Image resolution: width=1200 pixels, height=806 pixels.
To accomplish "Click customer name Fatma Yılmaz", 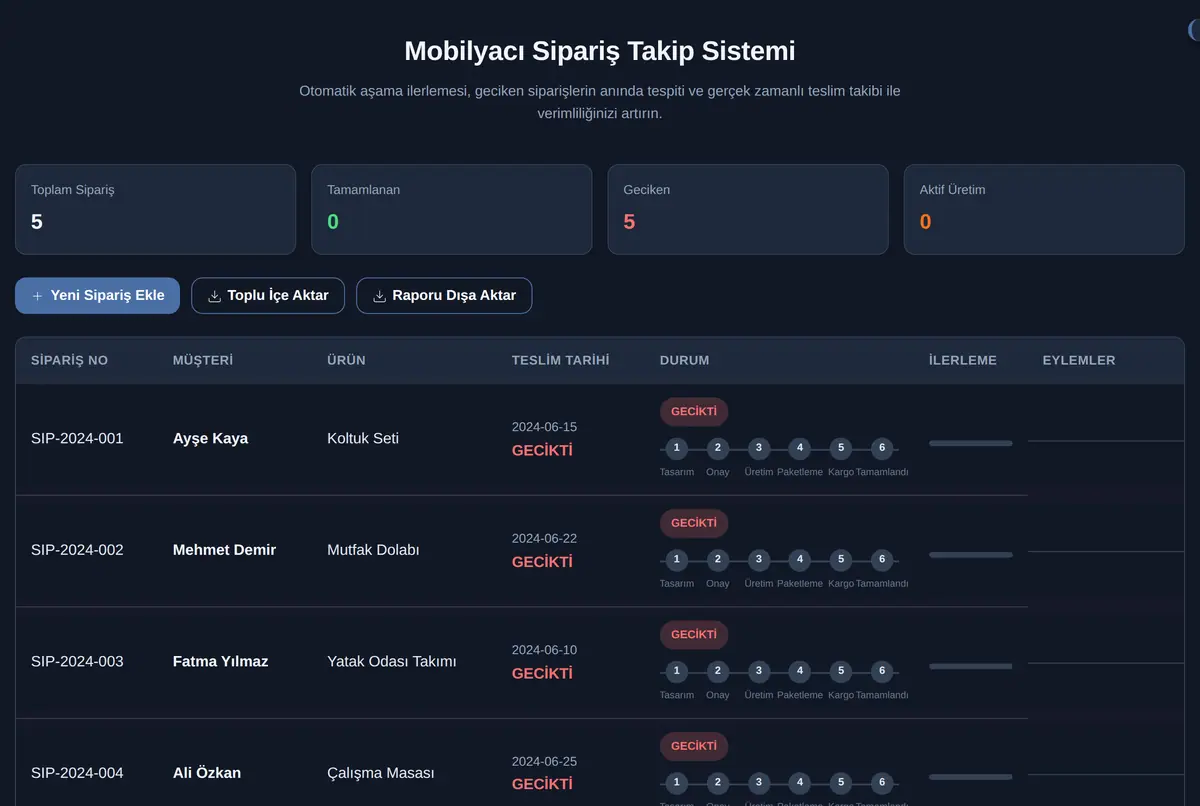I will click(220, 661).
